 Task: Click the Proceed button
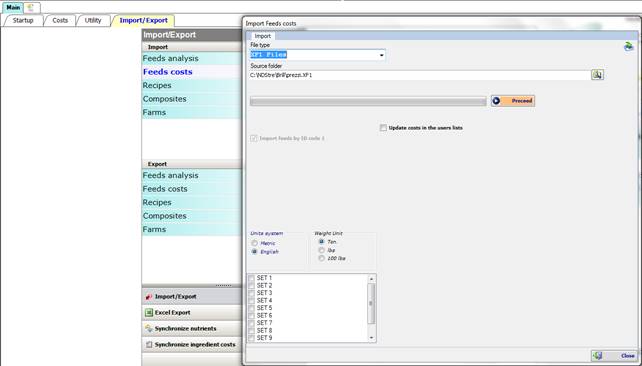pyautogui.click(x=513, y=101)
